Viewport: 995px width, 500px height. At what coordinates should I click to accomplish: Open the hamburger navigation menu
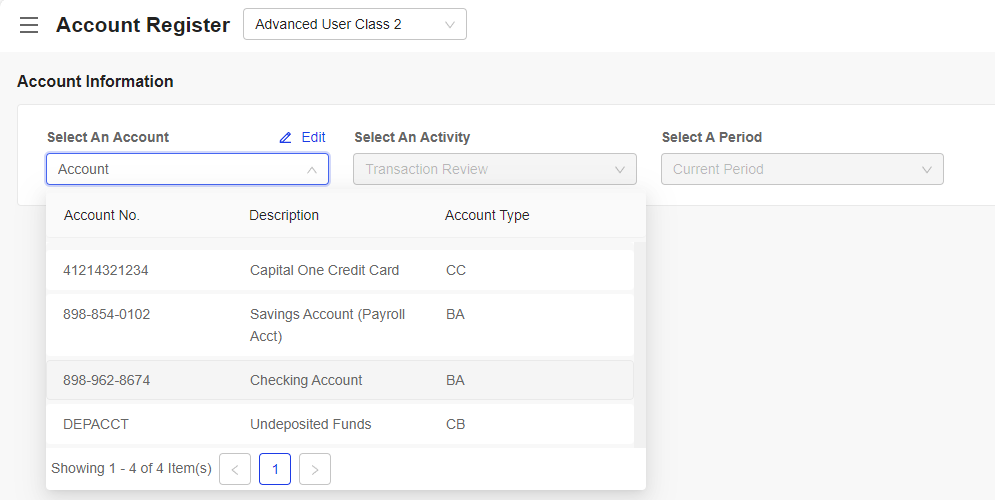pos(29,25)
